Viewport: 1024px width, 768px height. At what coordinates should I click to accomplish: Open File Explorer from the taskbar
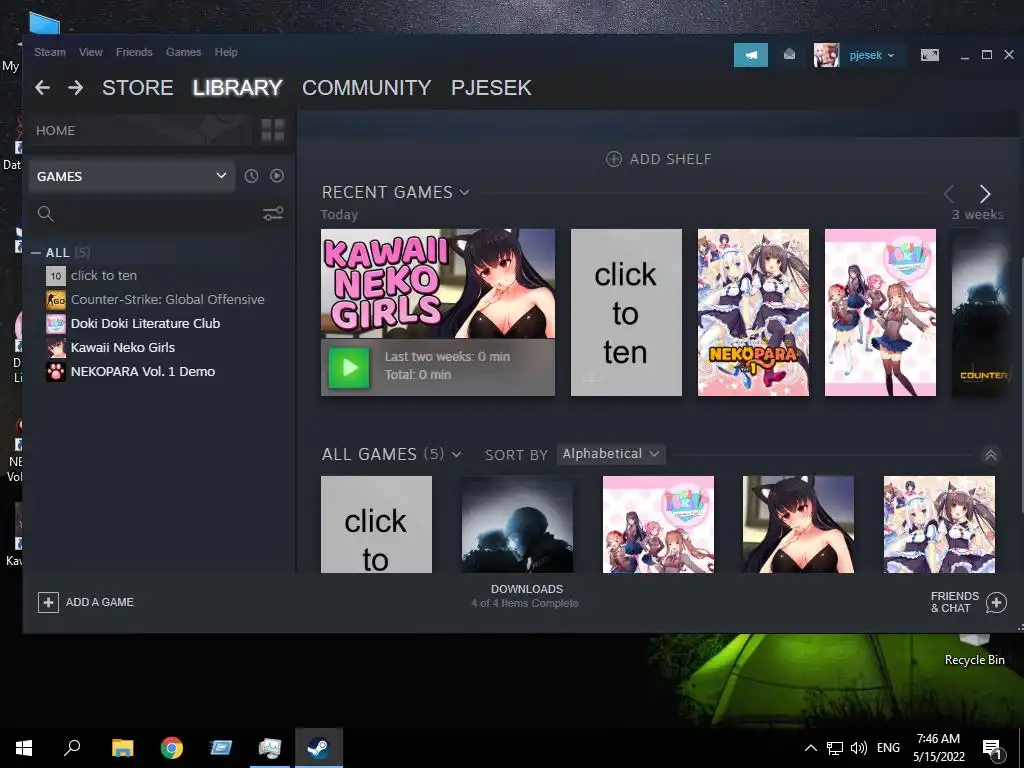click(122, 748)
